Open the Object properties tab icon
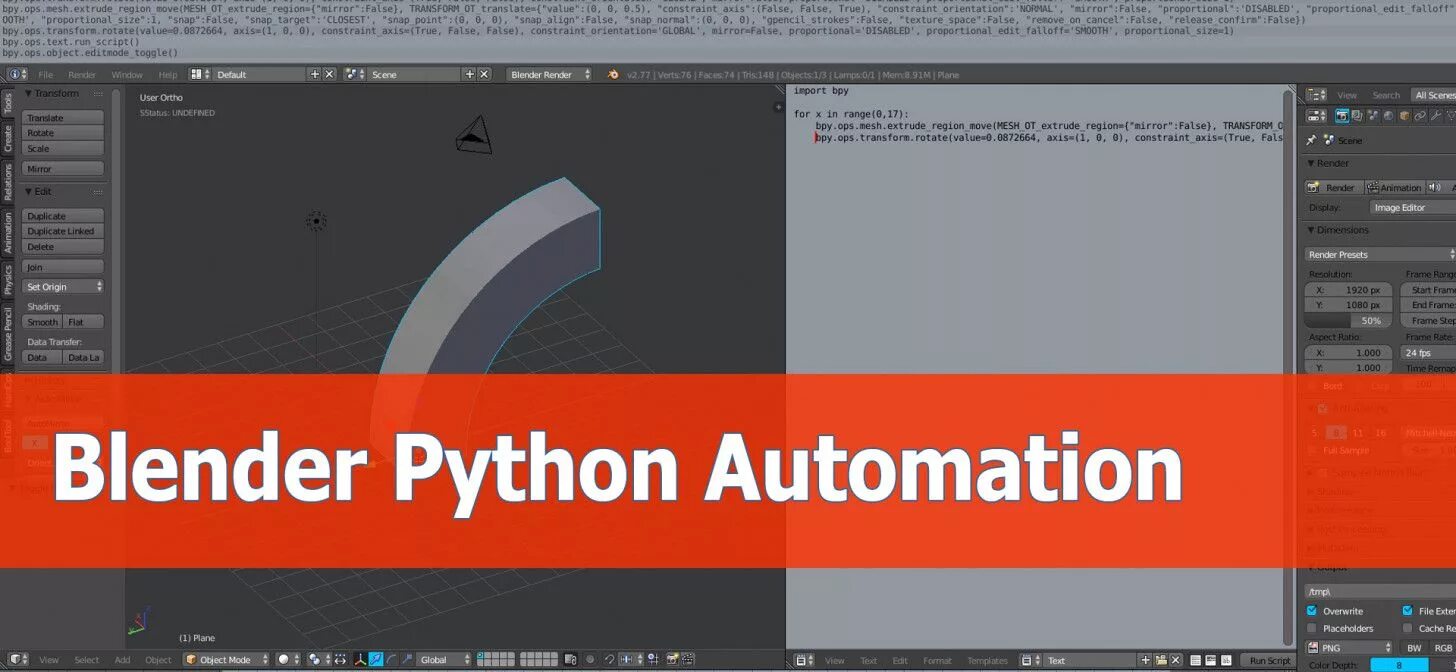This screenshot has width=1456, height=672. click(x=1404, y=116)
